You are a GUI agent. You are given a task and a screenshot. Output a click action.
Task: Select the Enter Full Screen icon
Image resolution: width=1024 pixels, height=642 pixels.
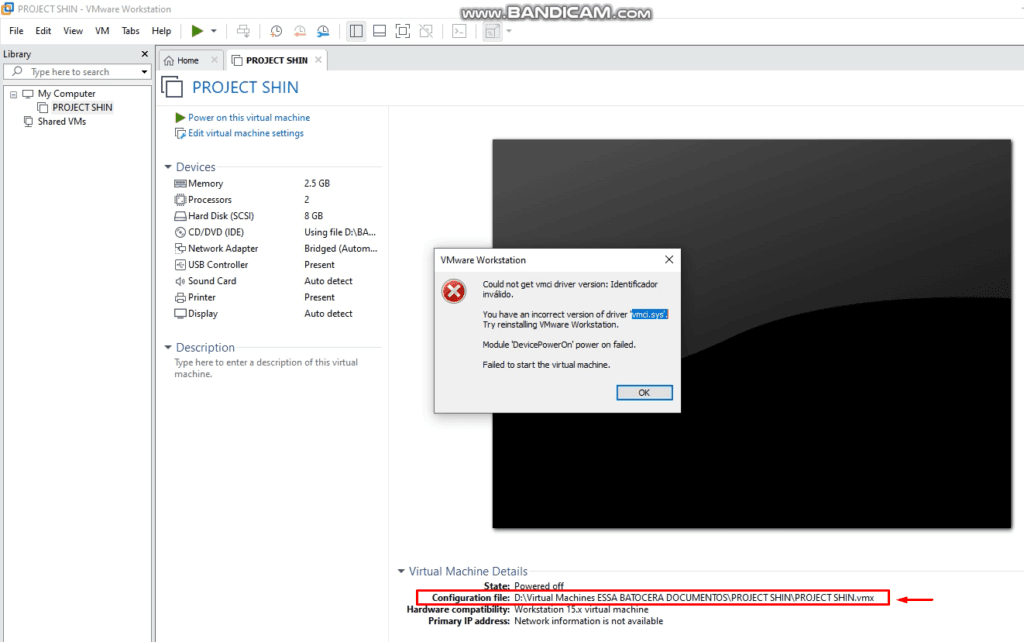[x=403, y=31]
